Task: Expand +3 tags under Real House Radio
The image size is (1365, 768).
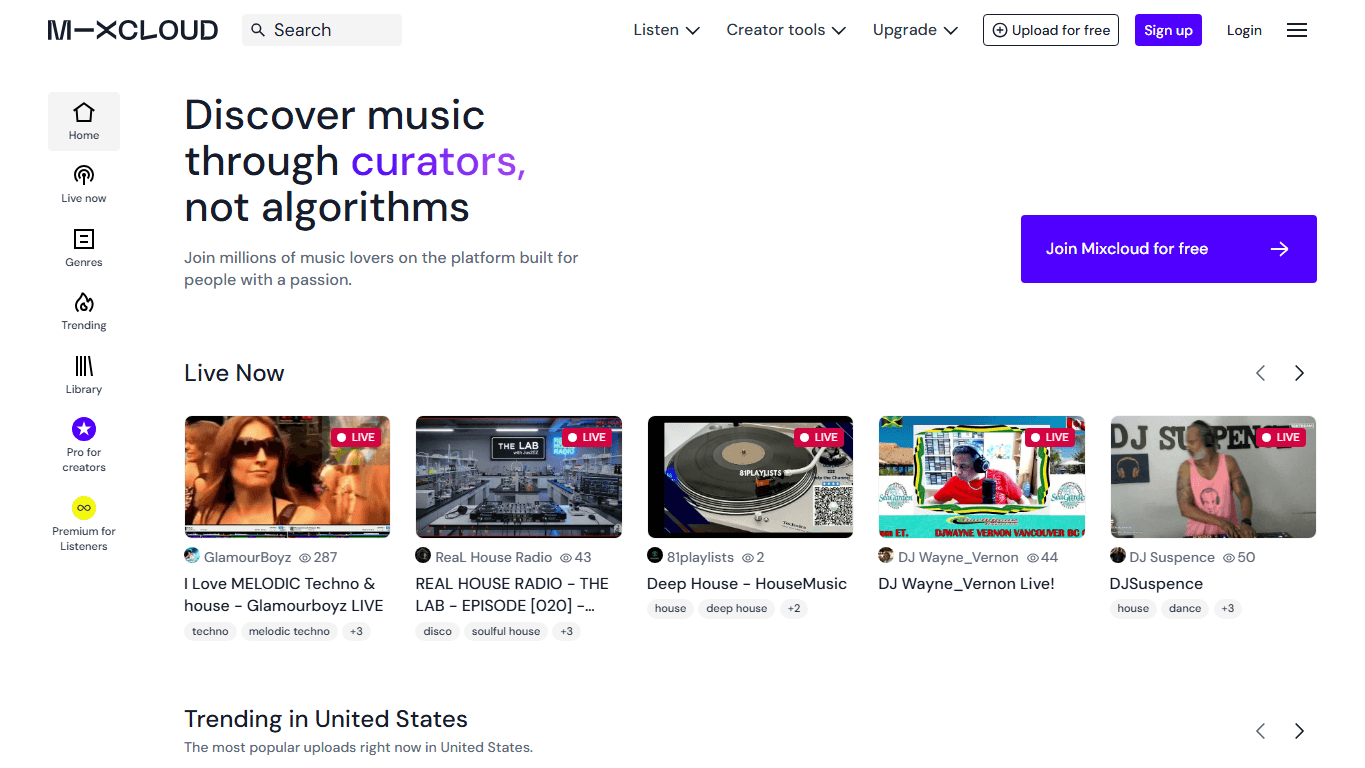Action: click(566, 631)
